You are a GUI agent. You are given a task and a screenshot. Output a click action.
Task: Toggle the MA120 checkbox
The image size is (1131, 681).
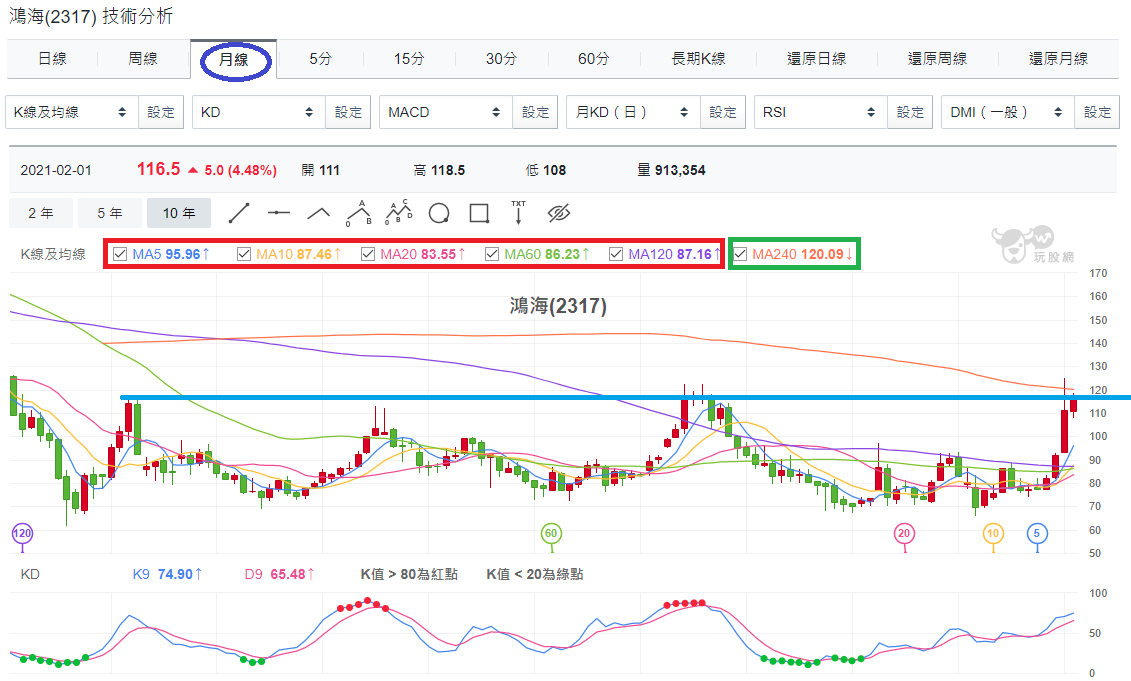(x=616, y=254)
